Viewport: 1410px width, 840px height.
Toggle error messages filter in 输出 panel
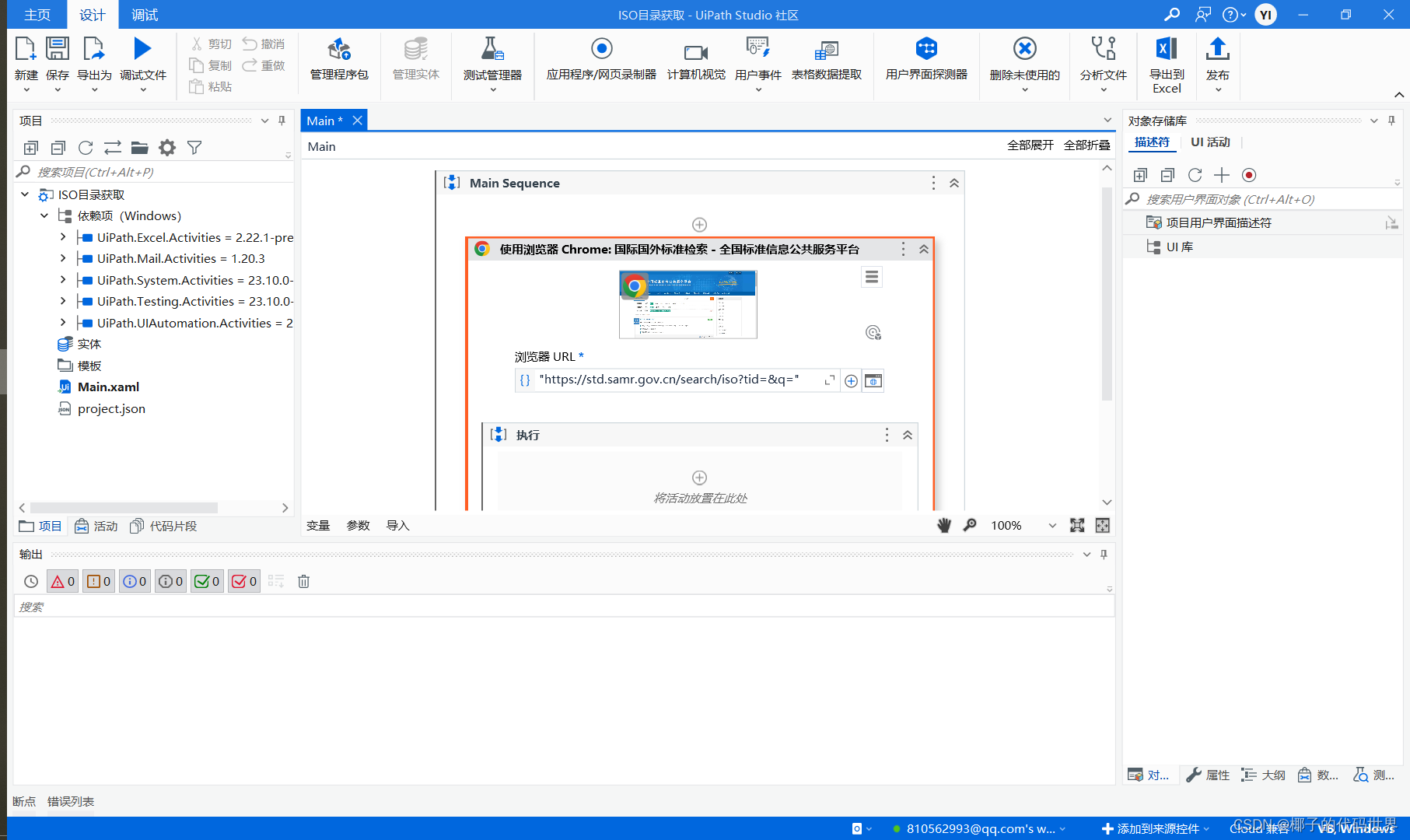(63, 581)
